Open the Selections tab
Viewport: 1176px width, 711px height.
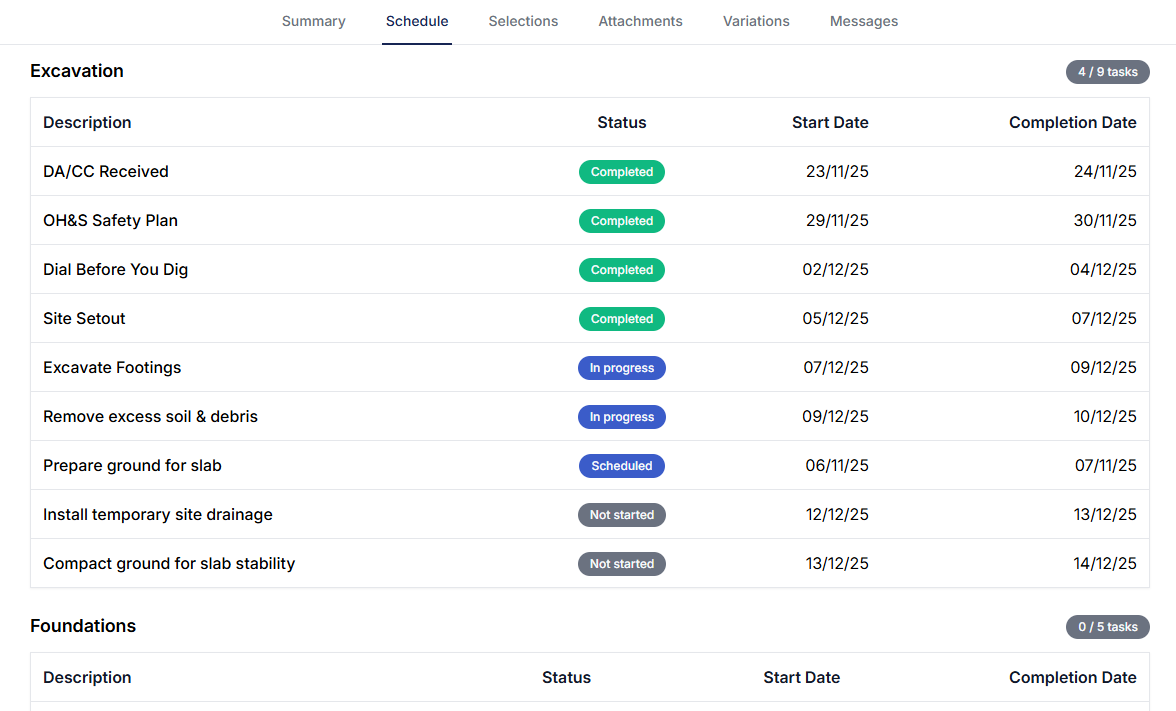523,21
